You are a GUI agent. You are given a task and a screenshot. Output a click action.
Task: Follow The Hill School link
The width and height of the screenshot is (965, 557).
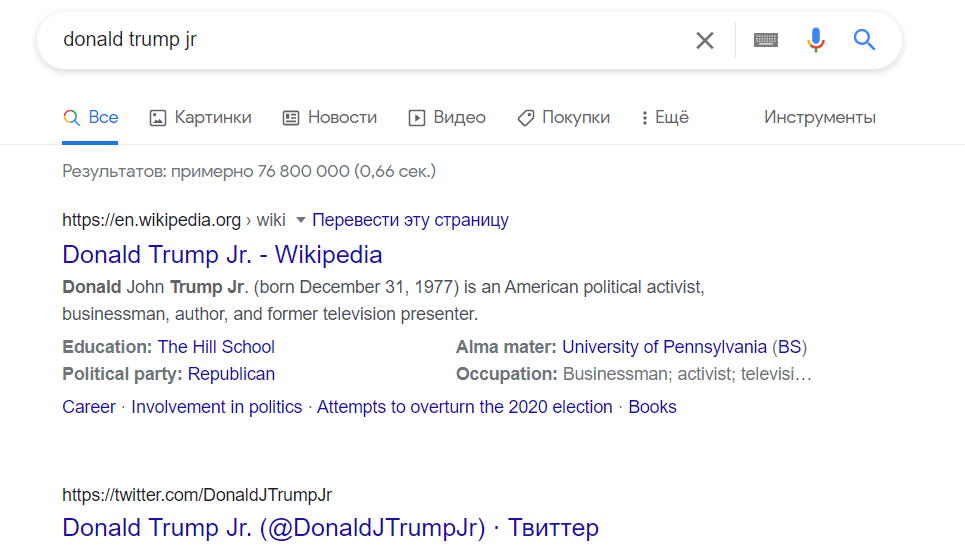pyautogui.click(x=216, y=347)
